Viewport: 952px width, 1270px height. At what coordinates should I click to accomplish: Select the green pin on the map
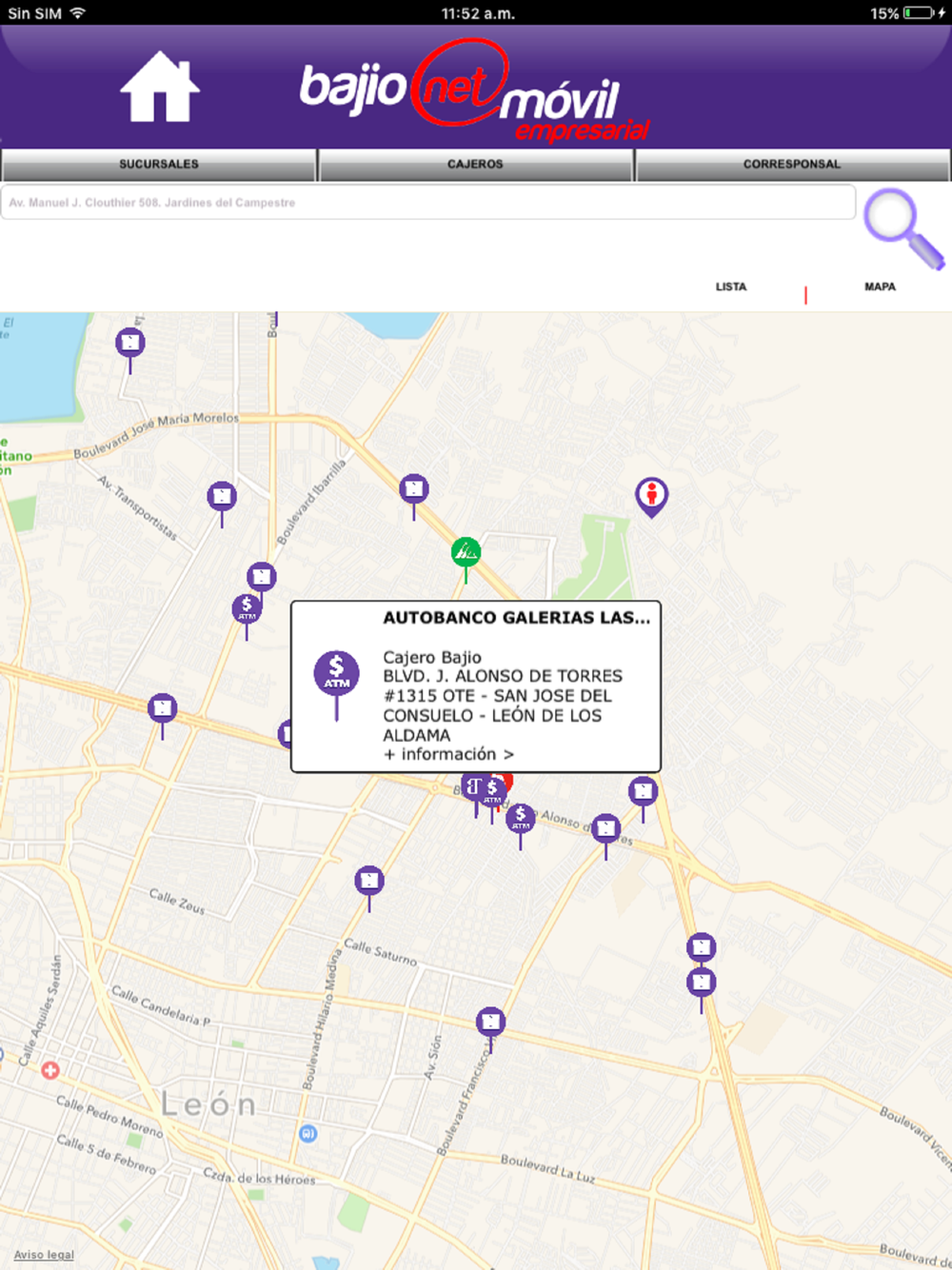(x=466, y=552)
